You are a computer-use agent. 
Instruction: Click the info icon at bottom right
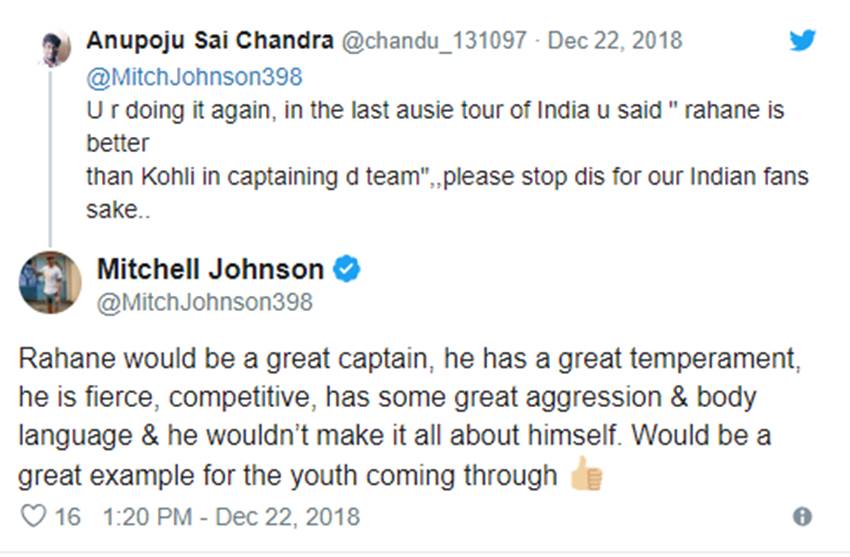[801, 516]
